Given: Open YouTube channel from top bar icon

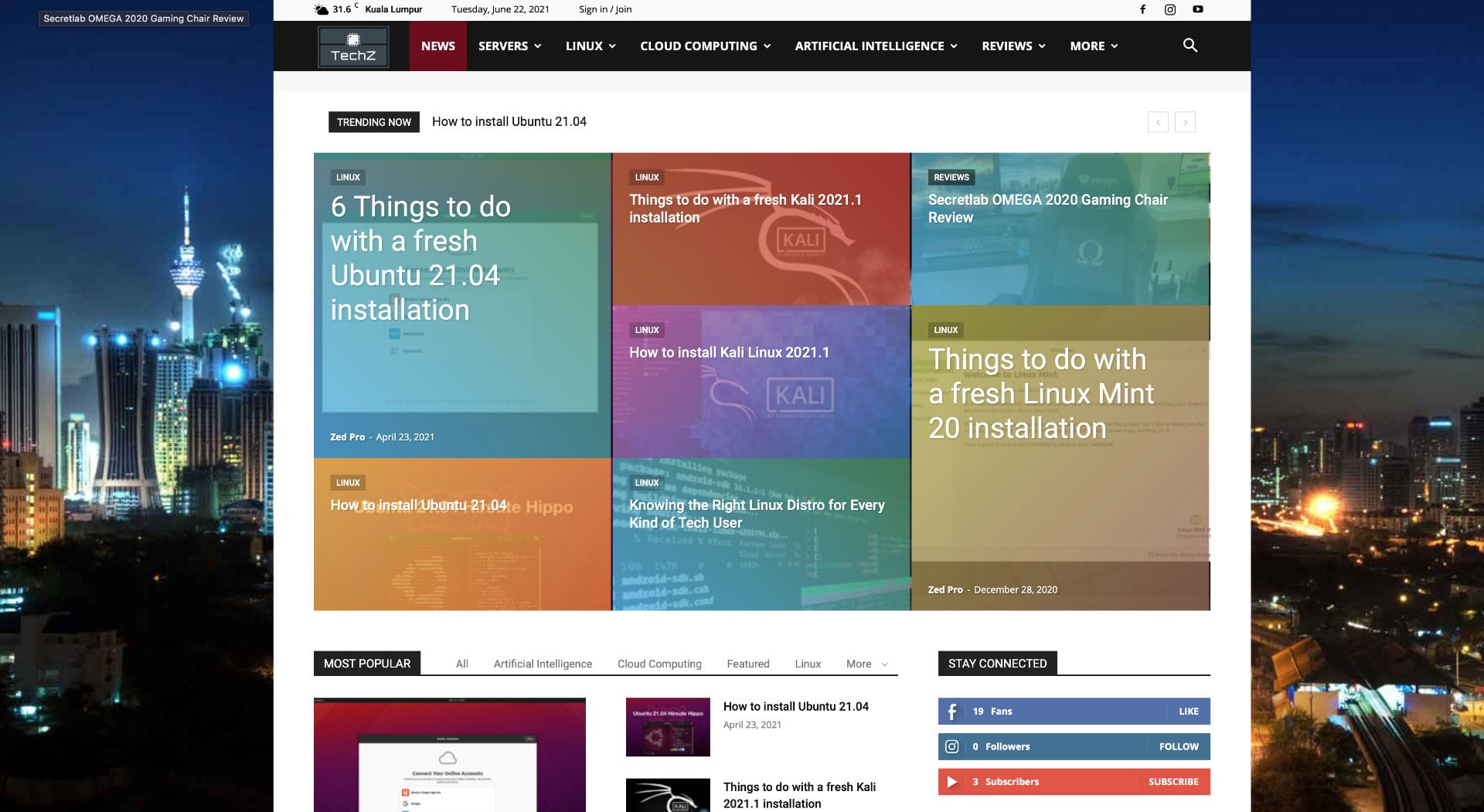Looking at the screenshot, I should tap(1197, 9).
